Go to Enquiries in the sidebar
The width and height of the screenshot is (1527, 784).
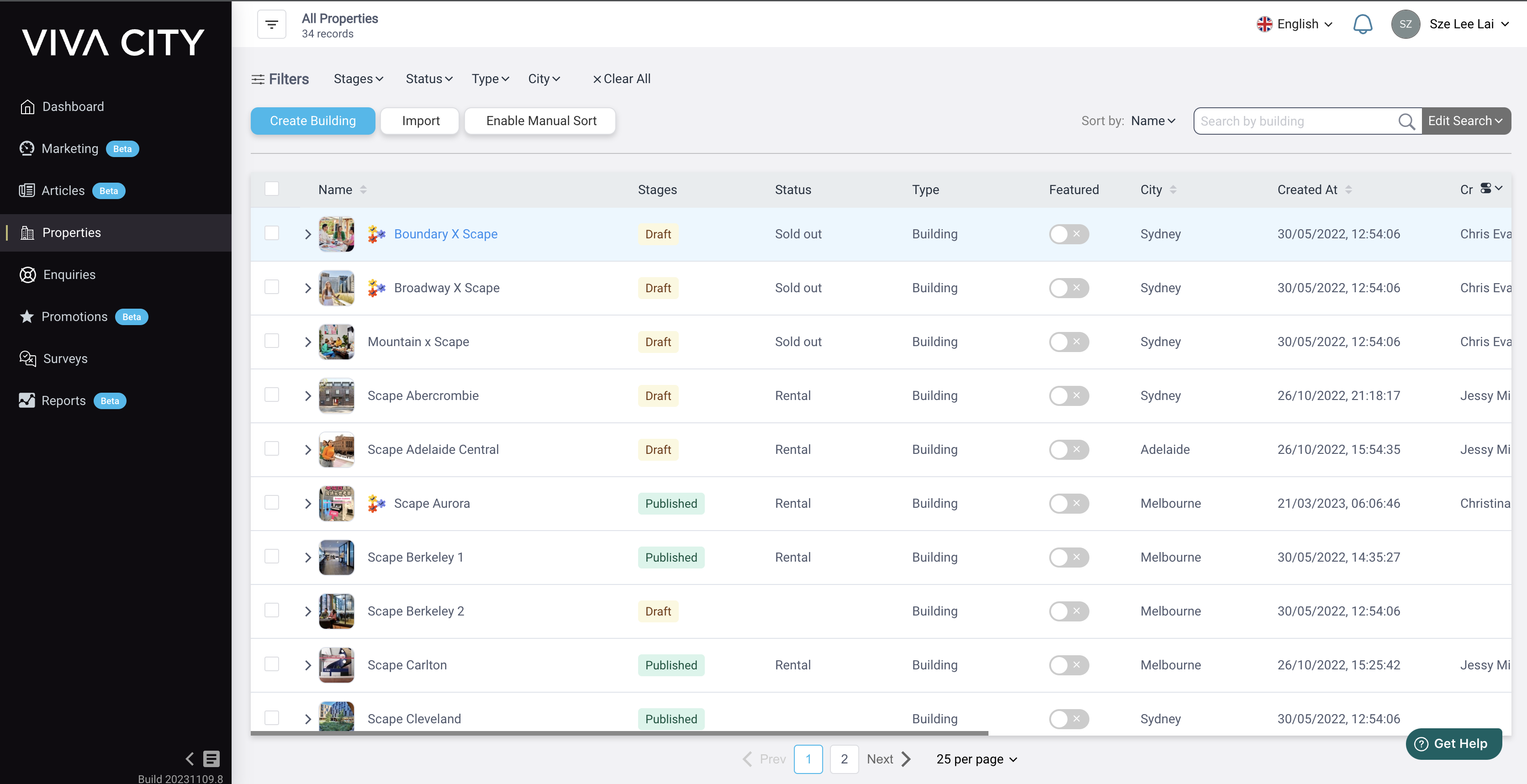point(69,274)
